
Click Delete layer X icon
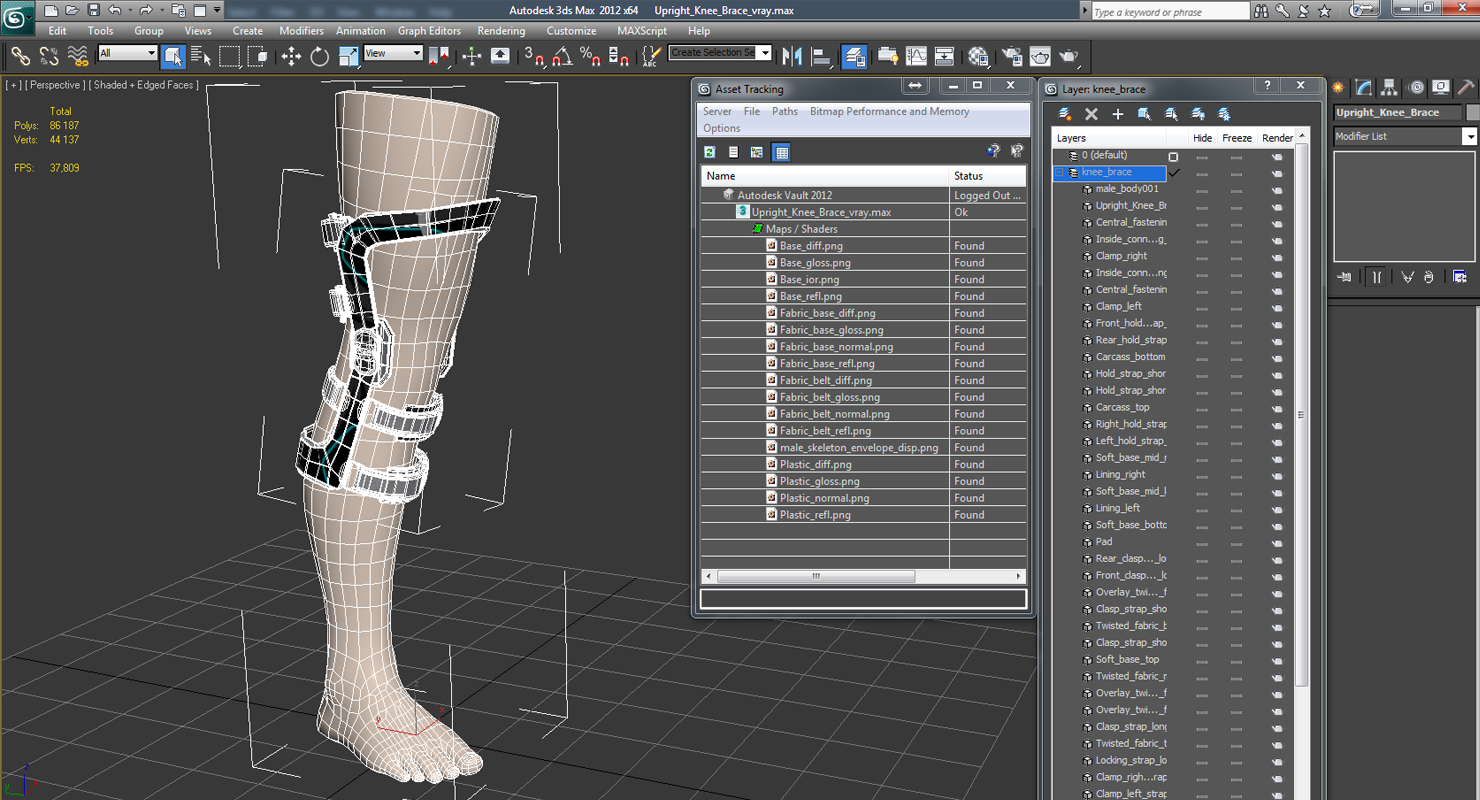click(1091, 114)
